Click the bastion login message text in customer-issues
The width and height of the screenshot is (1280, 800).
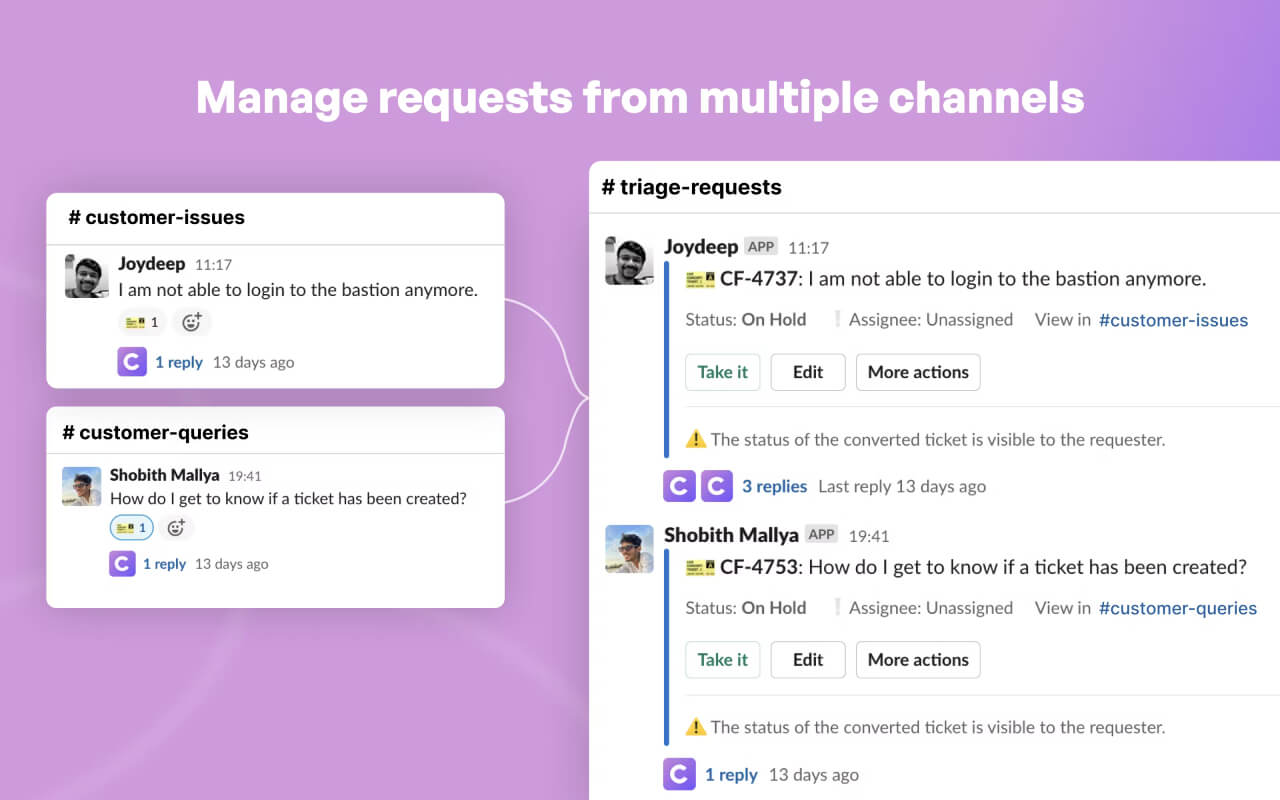coord(298,290)
